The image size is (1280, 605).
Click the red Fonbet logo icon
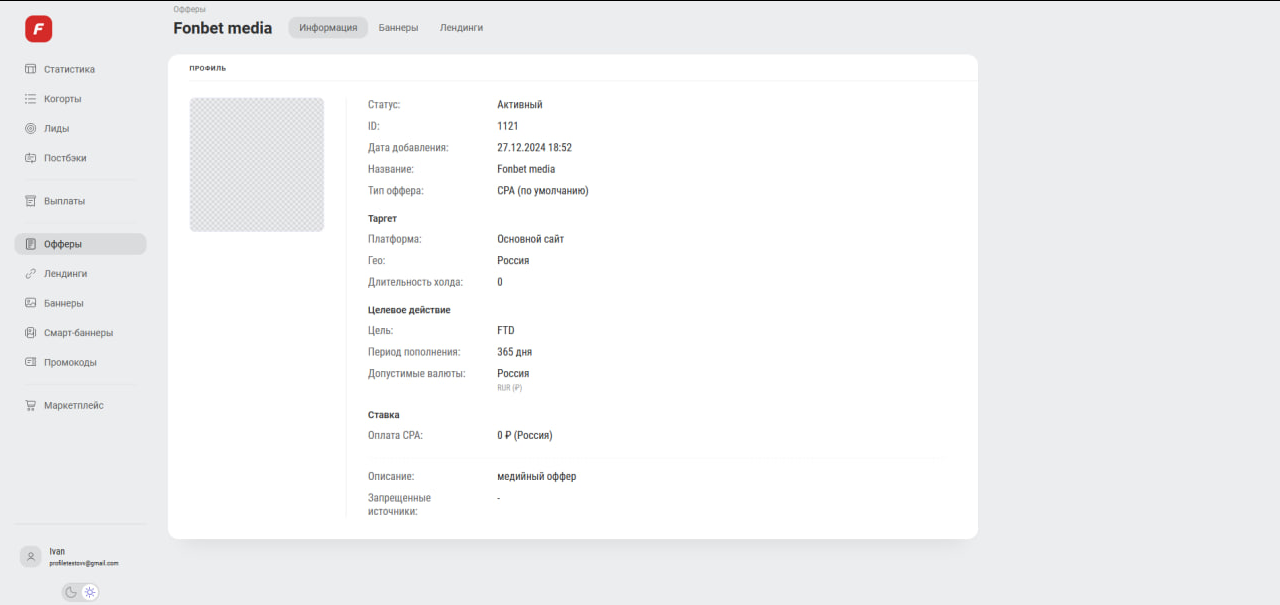point(38,29)
